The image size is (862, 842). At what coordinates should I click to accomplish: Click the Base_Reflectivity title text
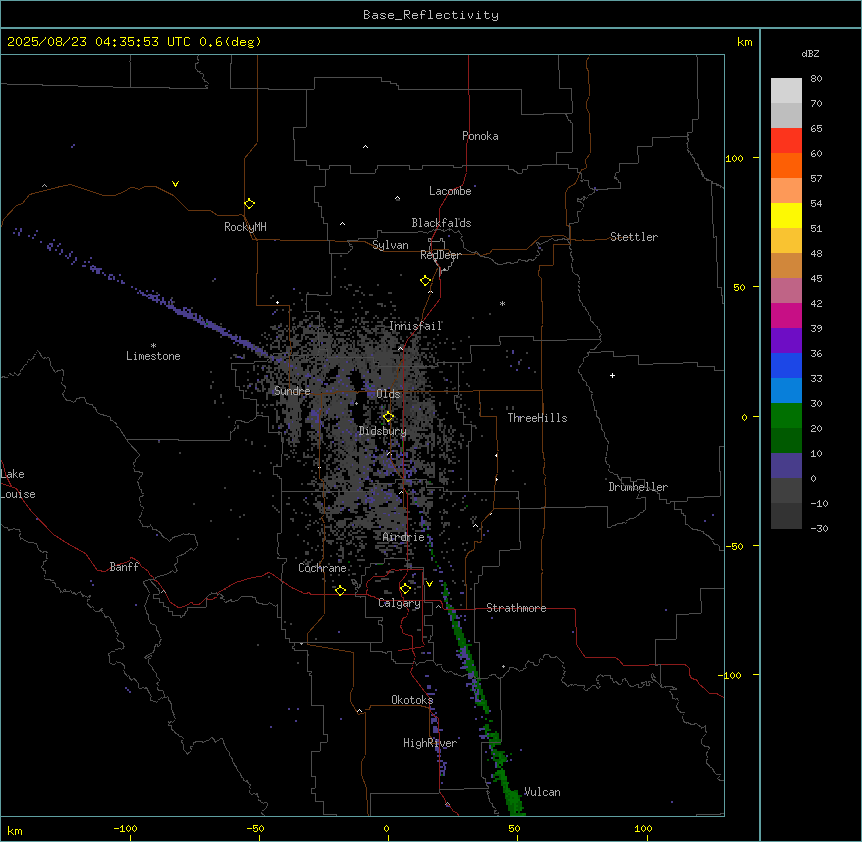coord(431,15)
